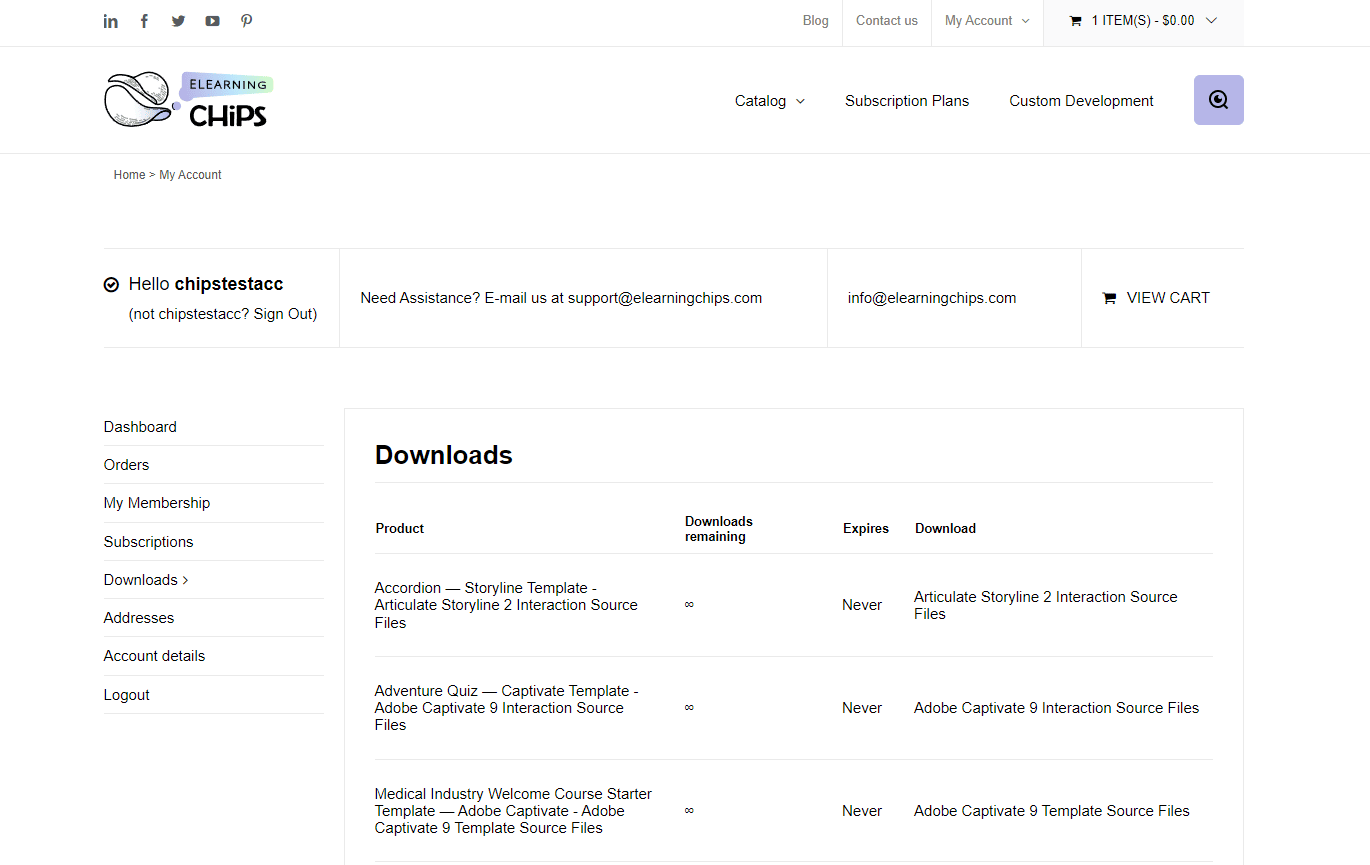Click the Sign Out link
This screenshot has width=1370, height=865.
[x=284, y=314]
